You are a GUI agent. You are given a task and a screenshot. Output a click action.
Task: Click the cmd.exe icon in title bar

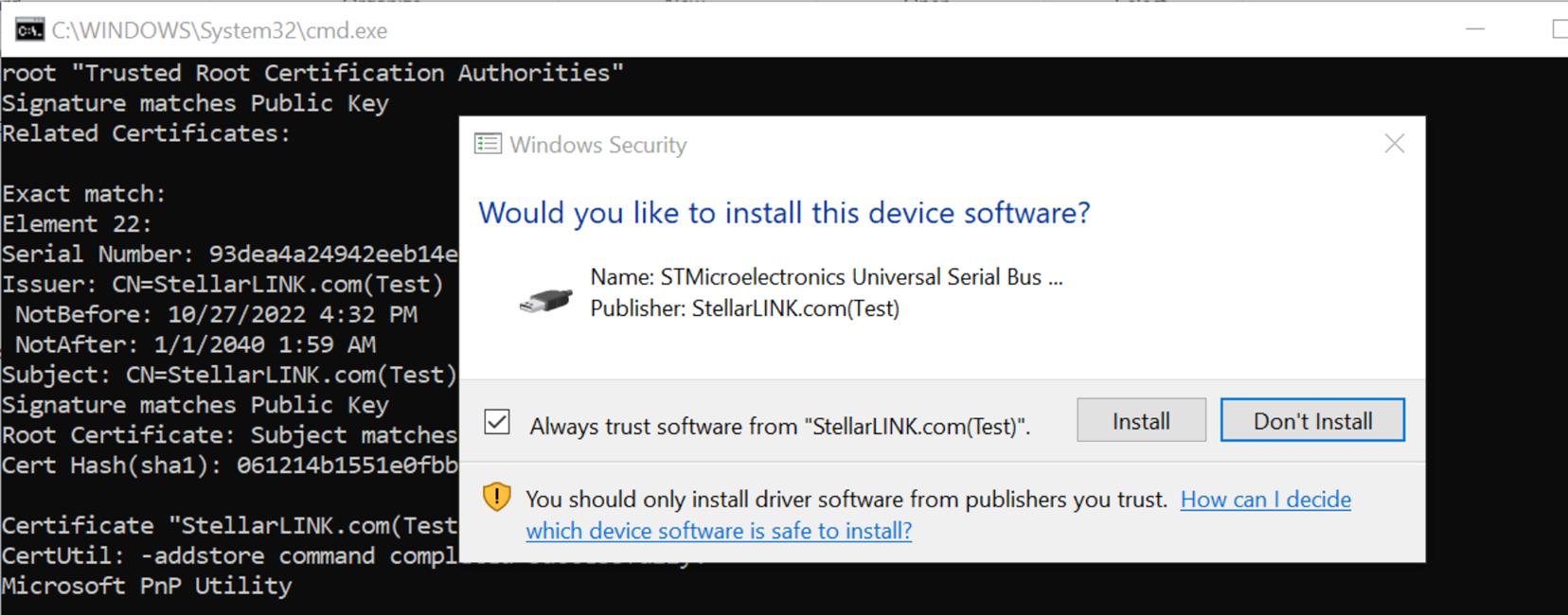[29, 30]
